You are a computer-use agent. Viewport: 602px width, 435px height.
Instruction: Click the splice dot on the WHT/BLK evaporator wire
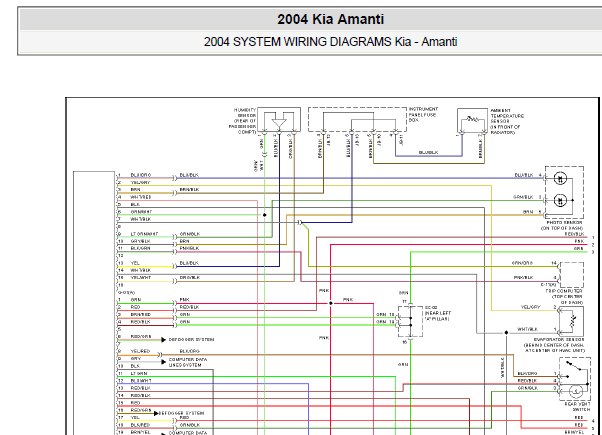(x=506, y=332)
